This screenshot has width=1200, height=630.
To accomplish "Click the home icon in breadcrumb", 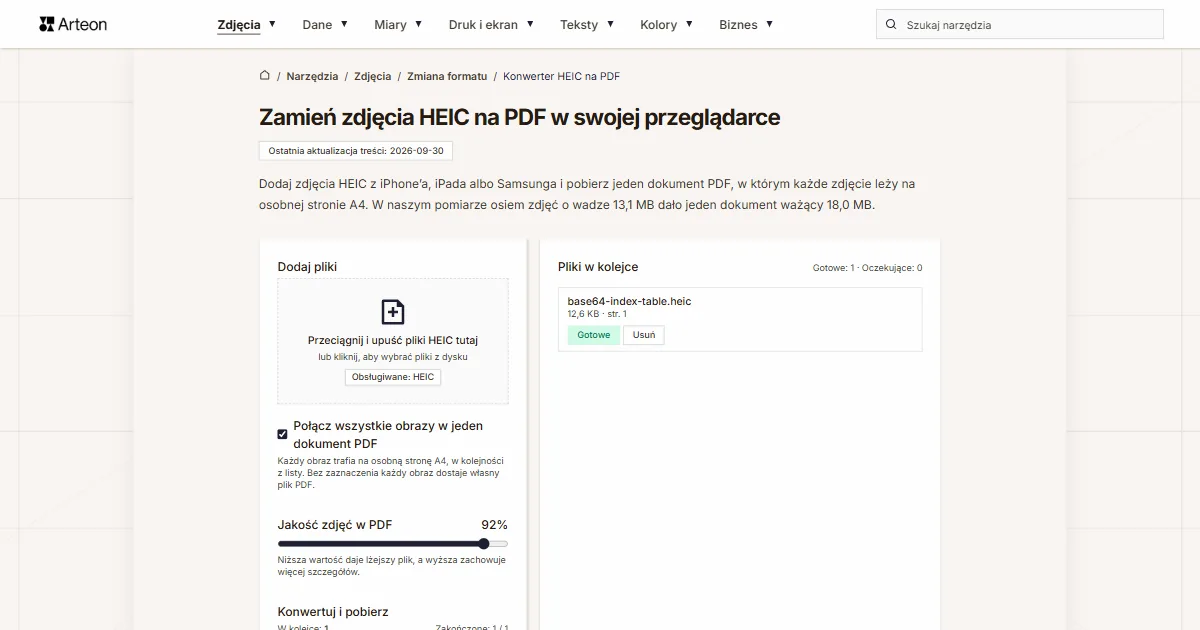I will pyautogui.click(x=264, y=75).
